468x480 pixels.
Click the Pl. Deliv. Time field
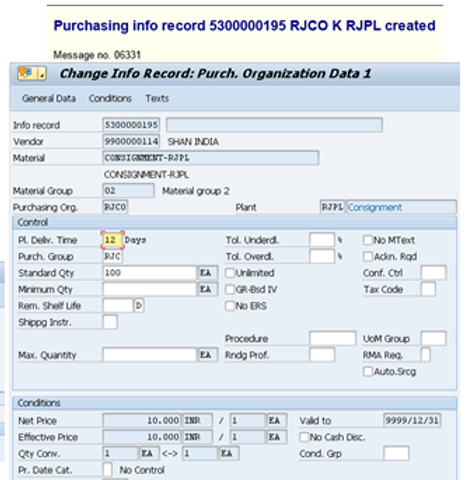(x=112, y=240)
